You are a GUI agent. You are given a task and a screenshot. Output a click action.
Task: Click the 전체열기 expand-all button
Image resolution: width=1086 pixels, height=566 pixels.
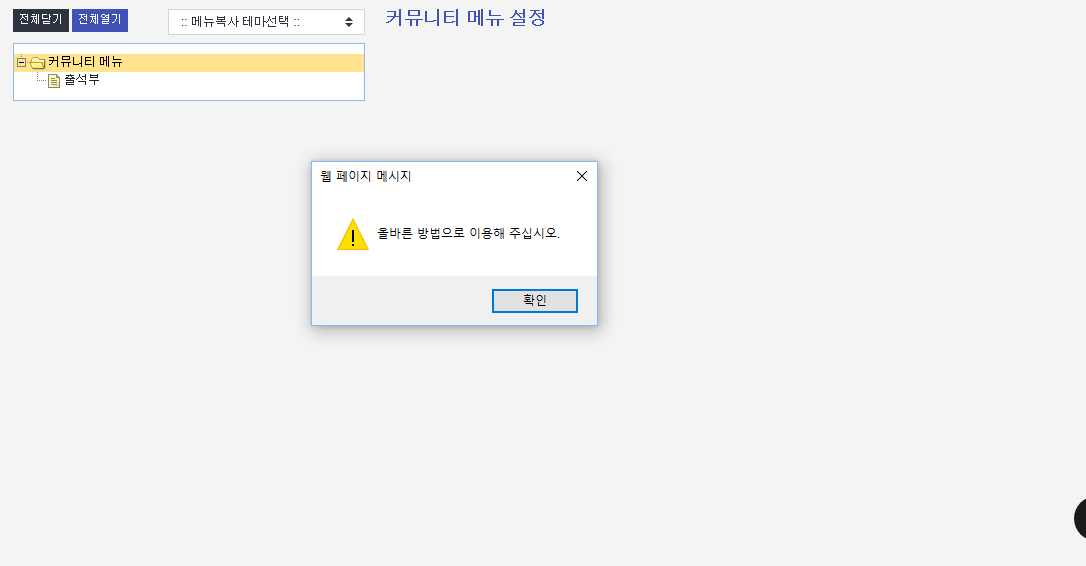pyautogui.click(x=99, y=20)
